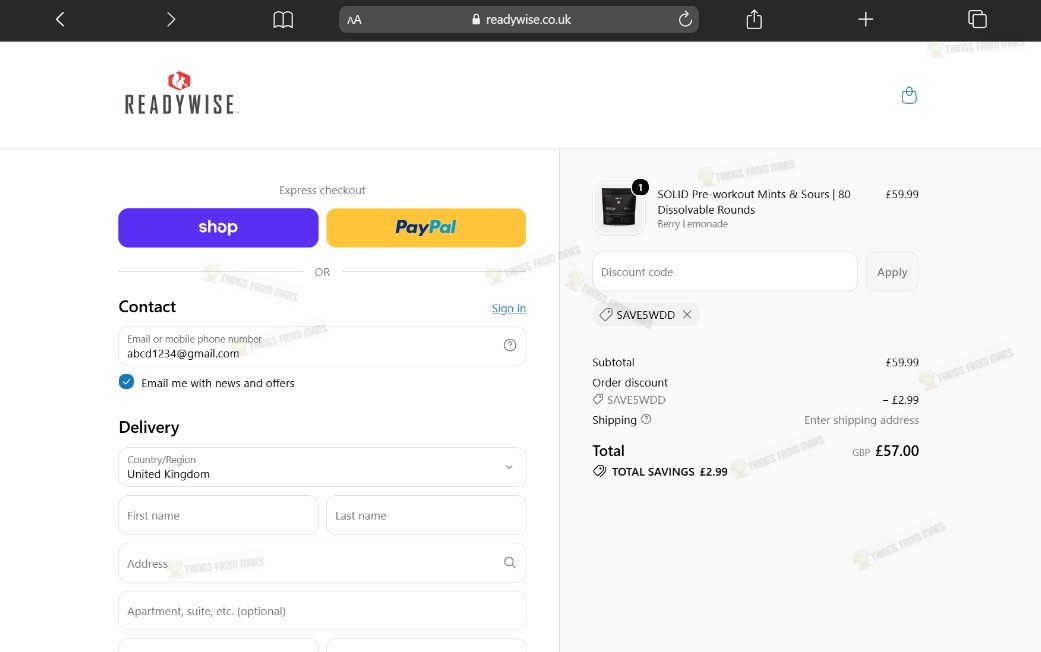Click the Shipping info question mark icon
1041x652 pixels.
coord(646,419)
